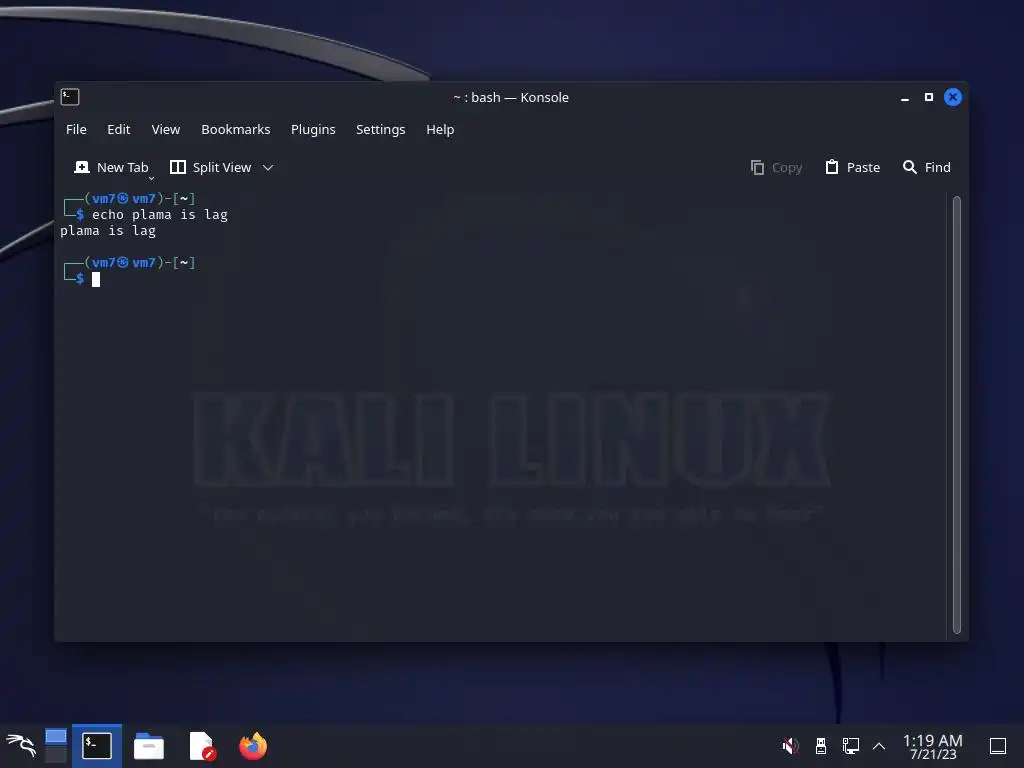Minimize the Konsole window
This screenshot has width=1024, height=768.
point(904,98)
